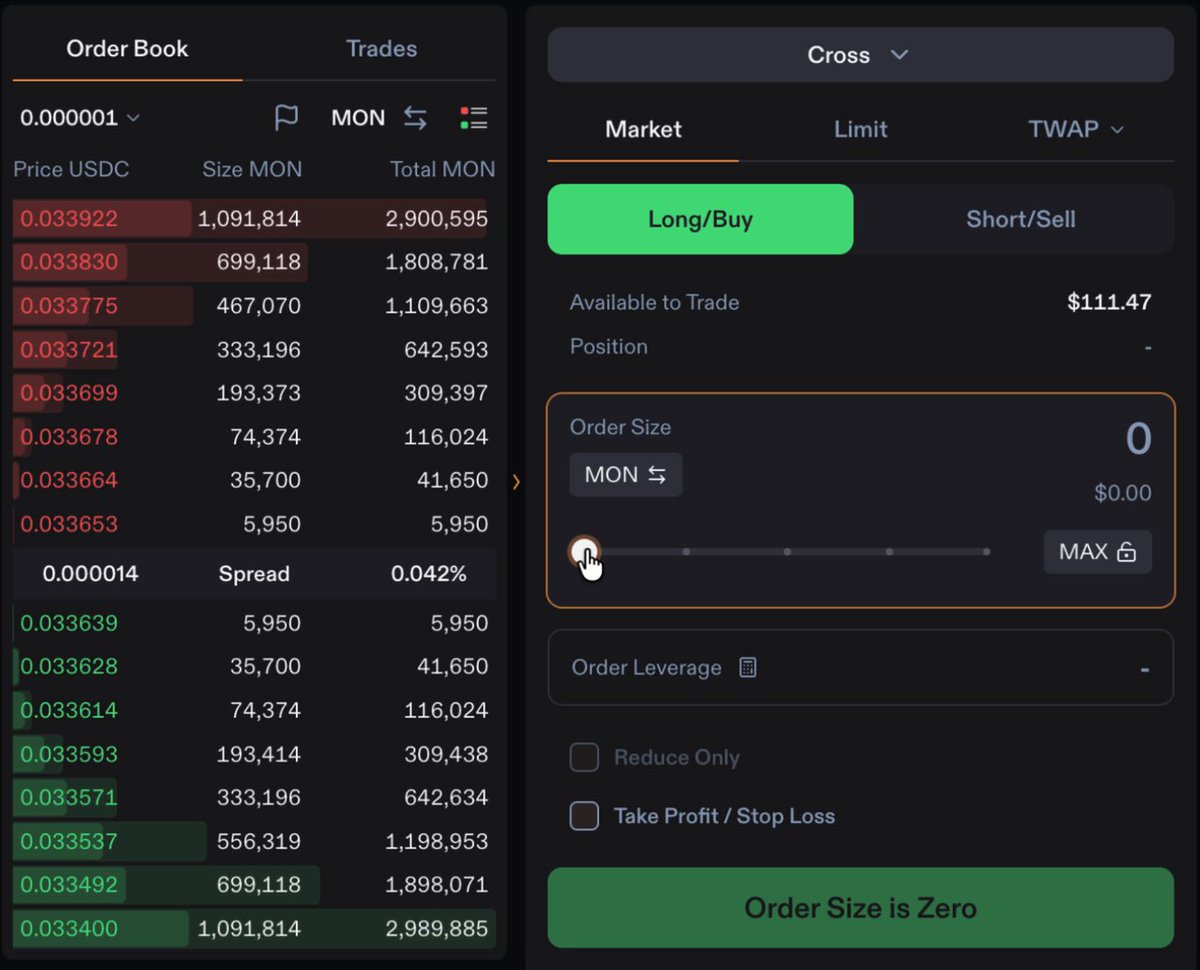Tick the Take Profit / Stop Loss checkbox
1200x970 pixels.
pos(584,816)
